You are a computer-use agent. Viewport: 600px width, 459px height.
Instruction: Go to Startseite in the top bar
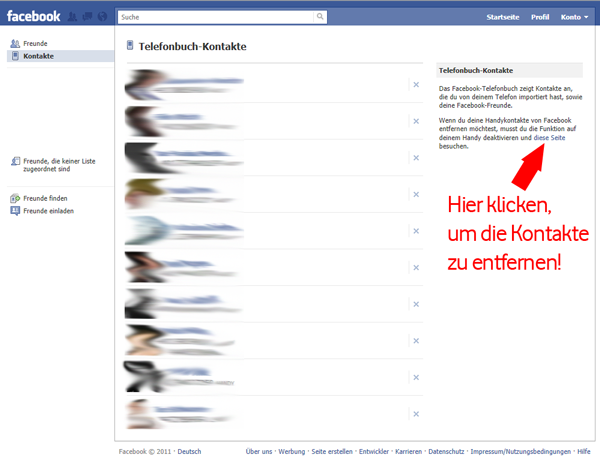(x=502, y=18)
